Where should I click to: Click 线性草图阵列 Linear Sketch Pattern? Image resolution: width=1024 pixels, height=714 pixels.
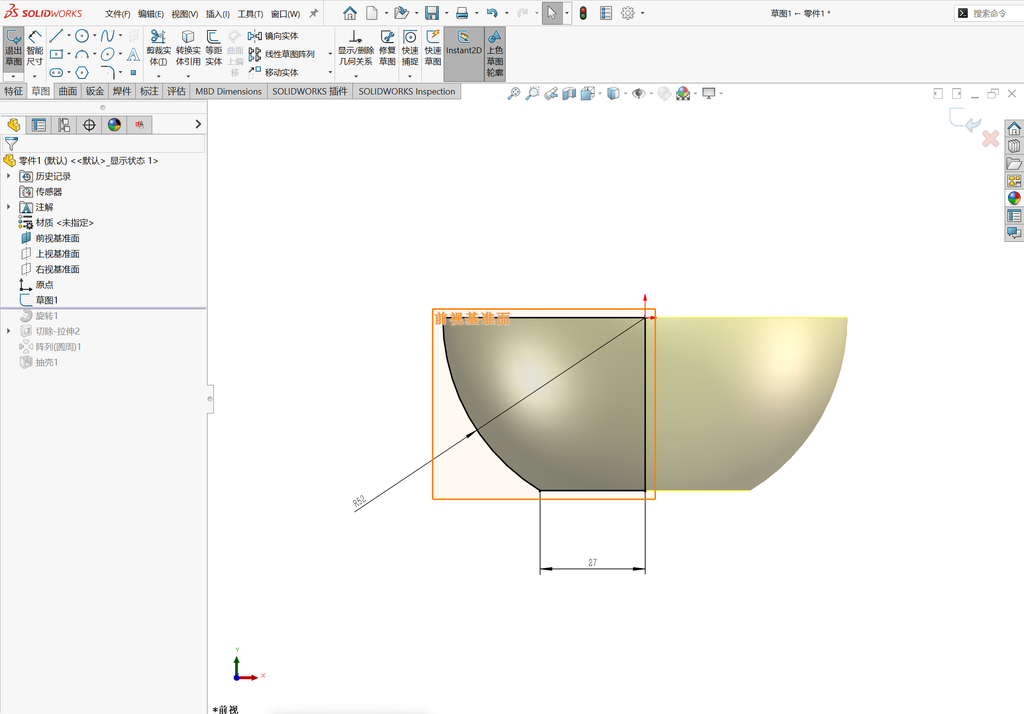281,54
